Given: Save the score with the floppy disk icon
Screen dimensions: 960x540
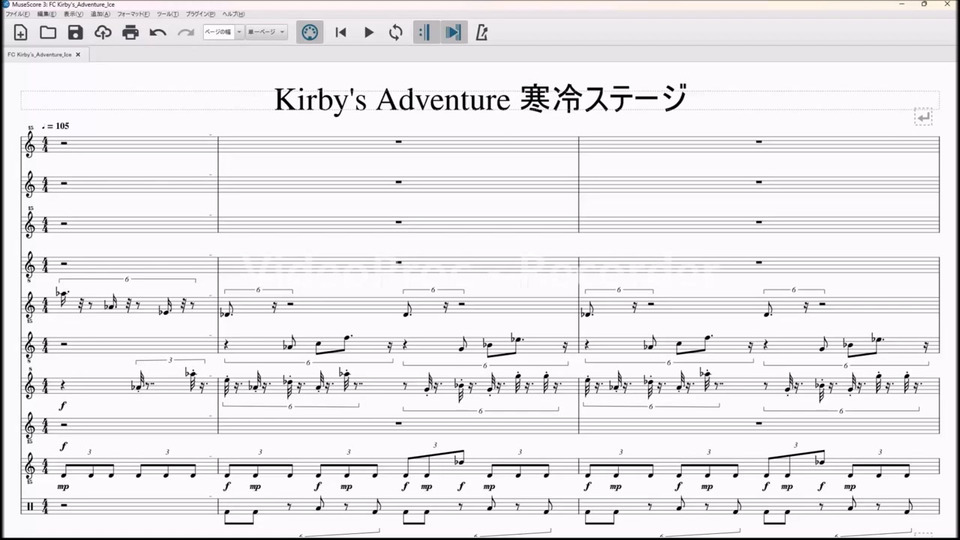Looking at the screenshot, I should pos(75,32).
